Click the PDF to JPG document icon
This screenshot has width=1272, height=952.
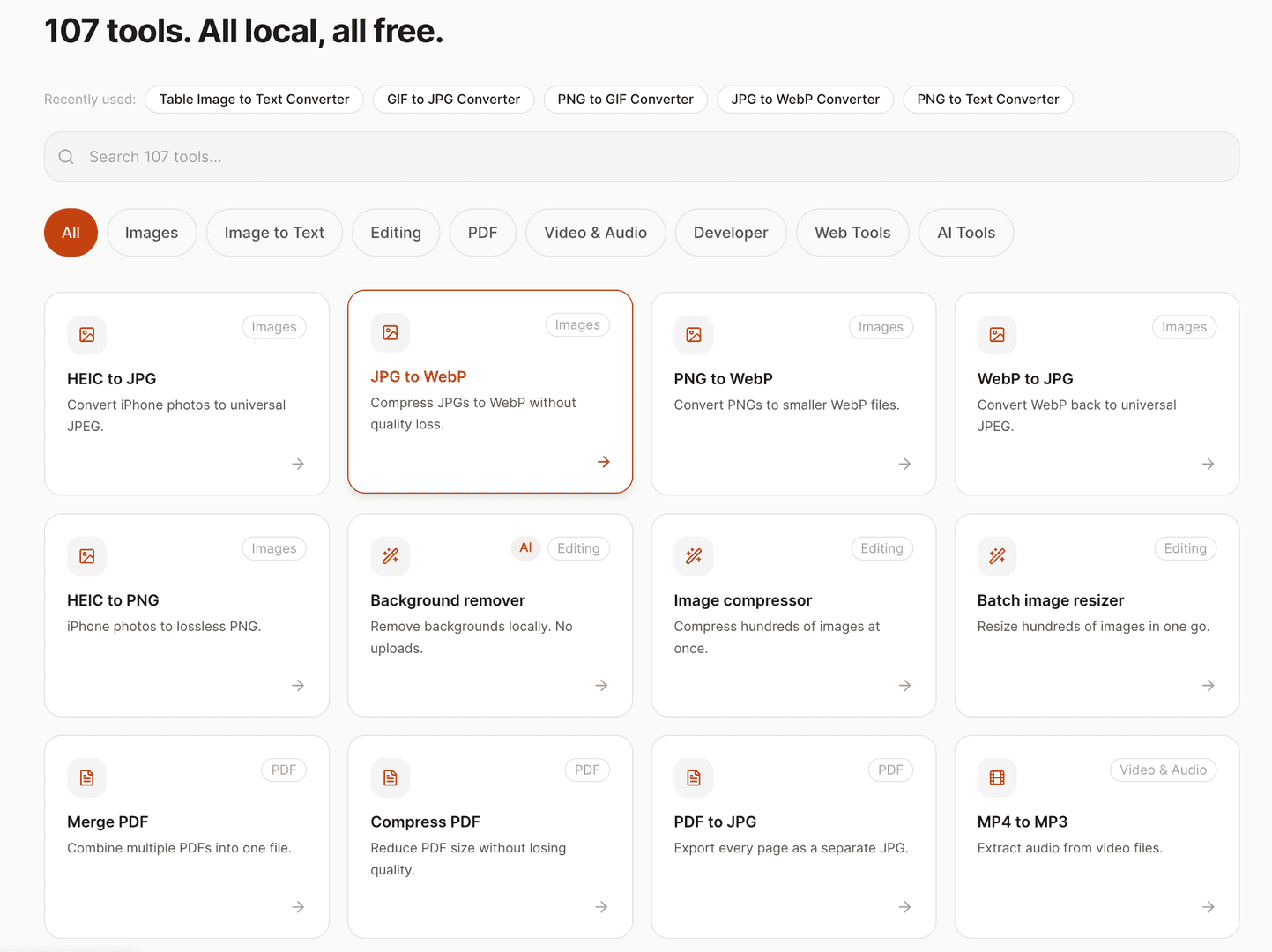tap(694, 777)
